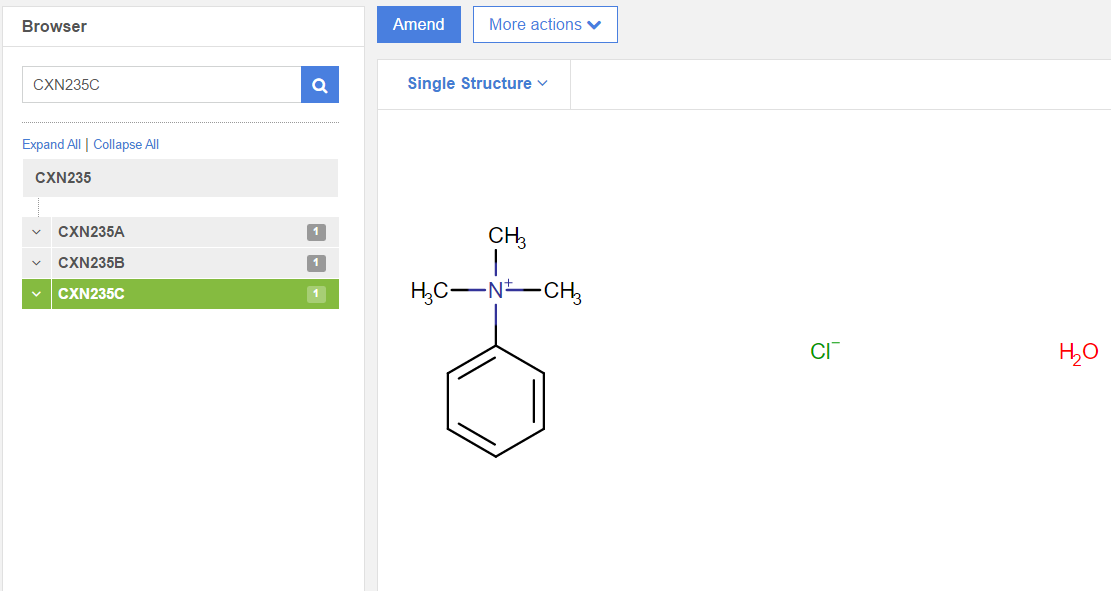
Task: Click the phenyl ring in the structure
Action: [x=496, y=400]
